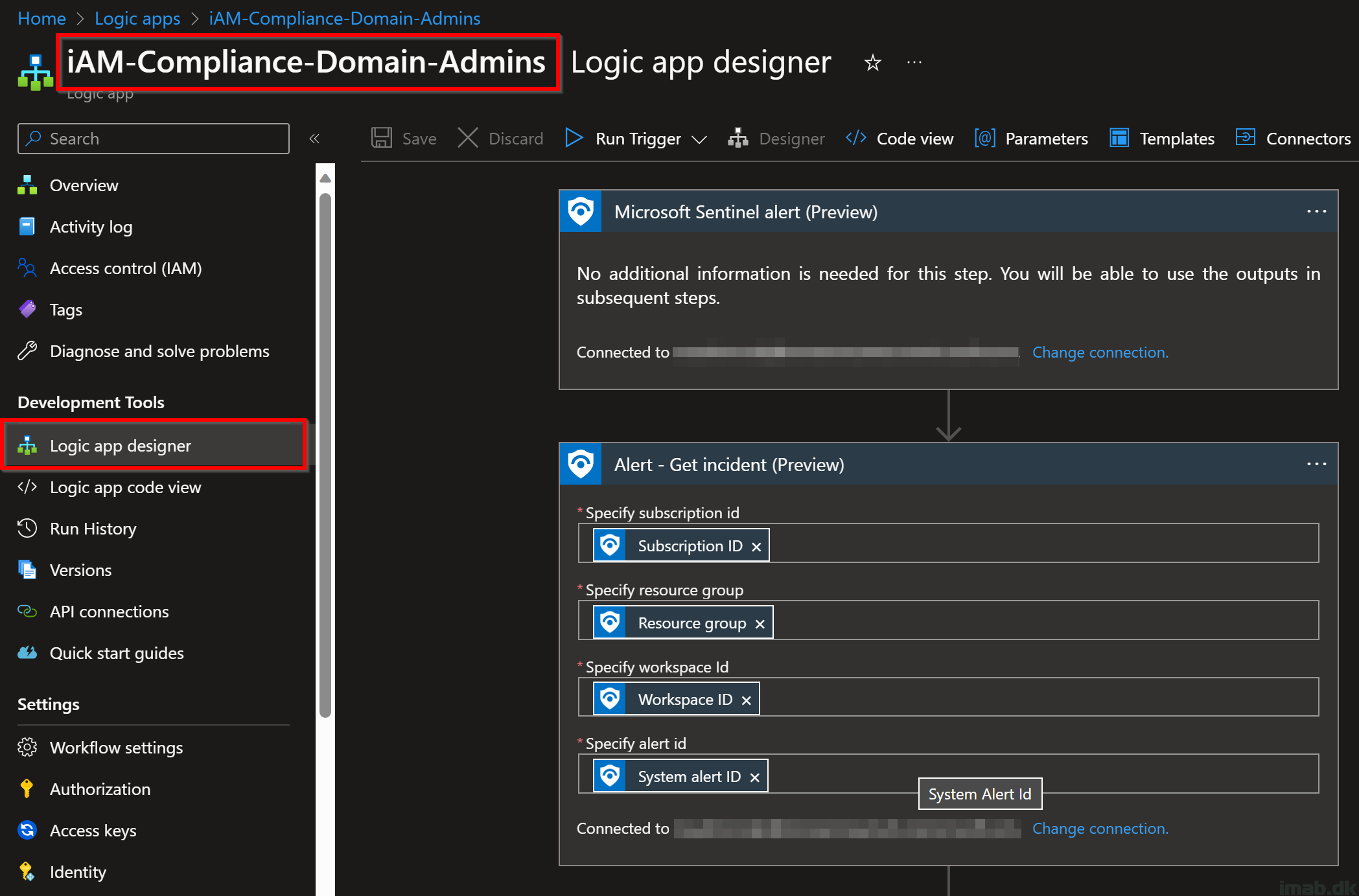Click the shield icon on Get incident action

coord(581,464)
